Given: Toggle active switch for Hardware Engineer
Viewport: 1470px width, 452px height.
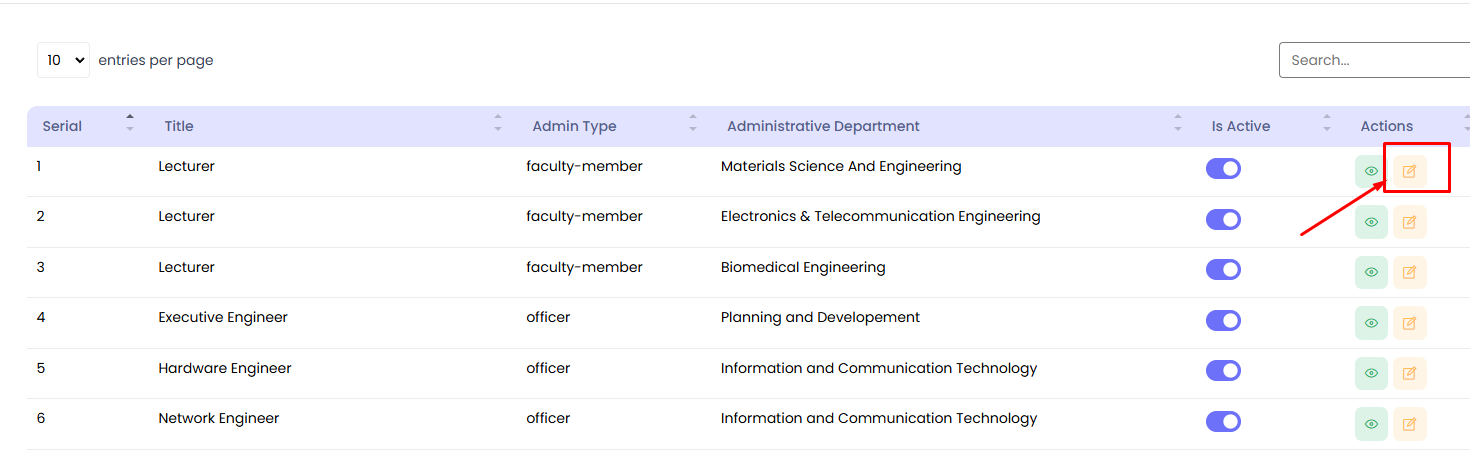Looking at the screenshot, I should 1223,370.
